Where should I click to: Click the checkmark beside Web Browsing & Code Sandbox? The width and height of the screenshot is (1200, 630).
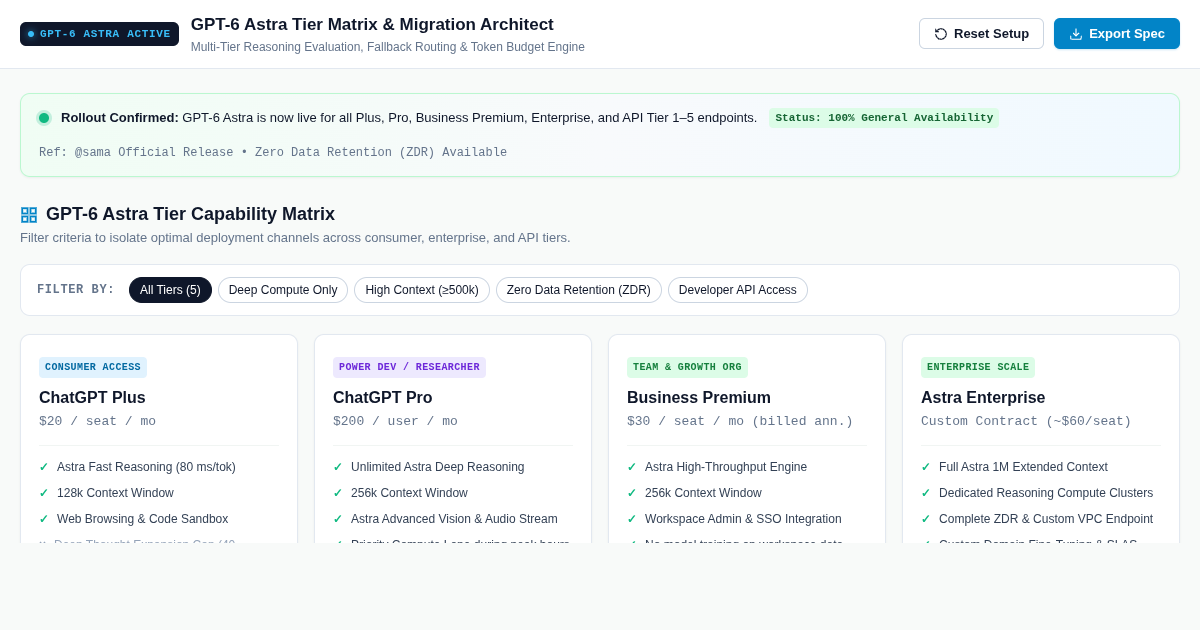[x=44, y=519]
